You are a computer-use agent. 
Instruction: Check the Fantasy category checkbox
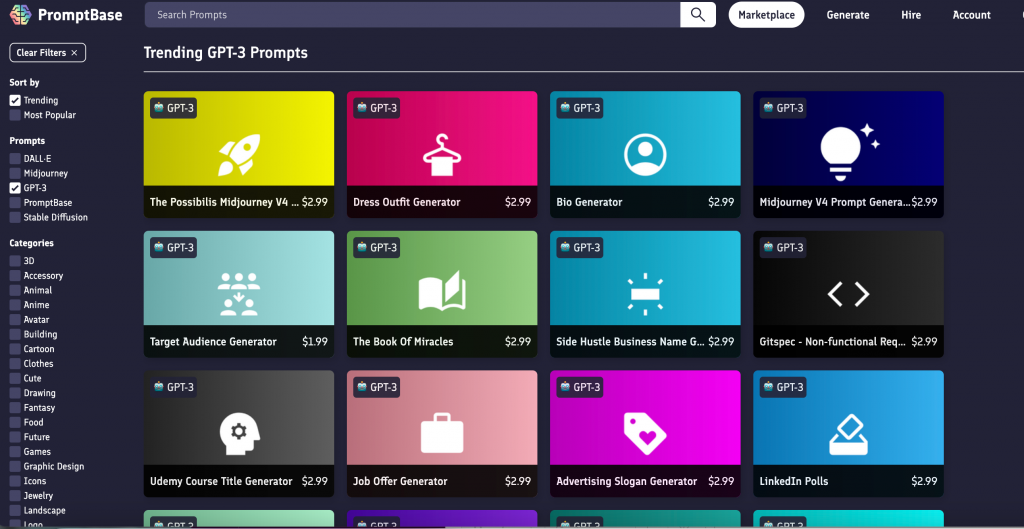(x=15, y=408)
